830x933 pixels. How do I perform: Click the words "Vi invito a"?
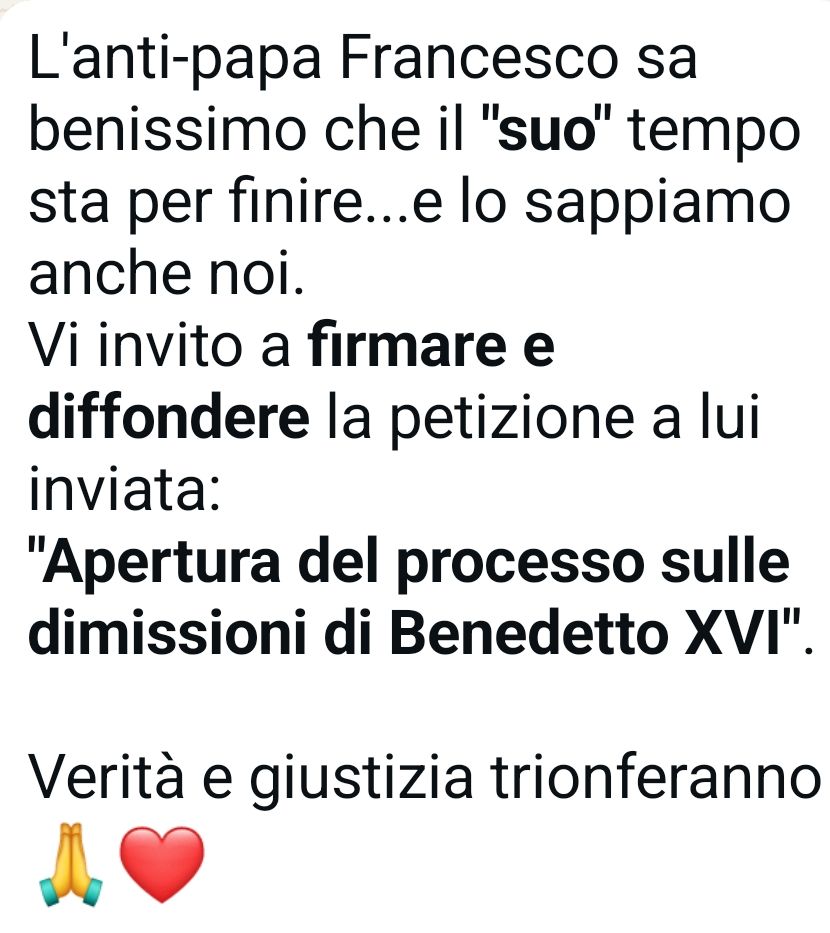click(159, 345)
